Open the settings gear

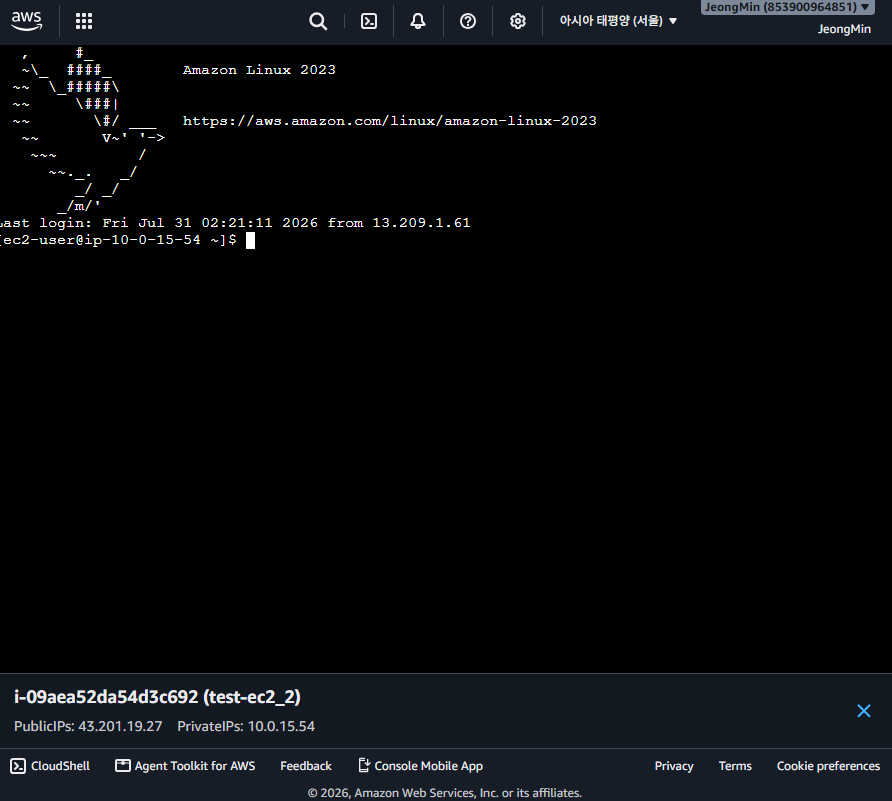pos(518,21)
